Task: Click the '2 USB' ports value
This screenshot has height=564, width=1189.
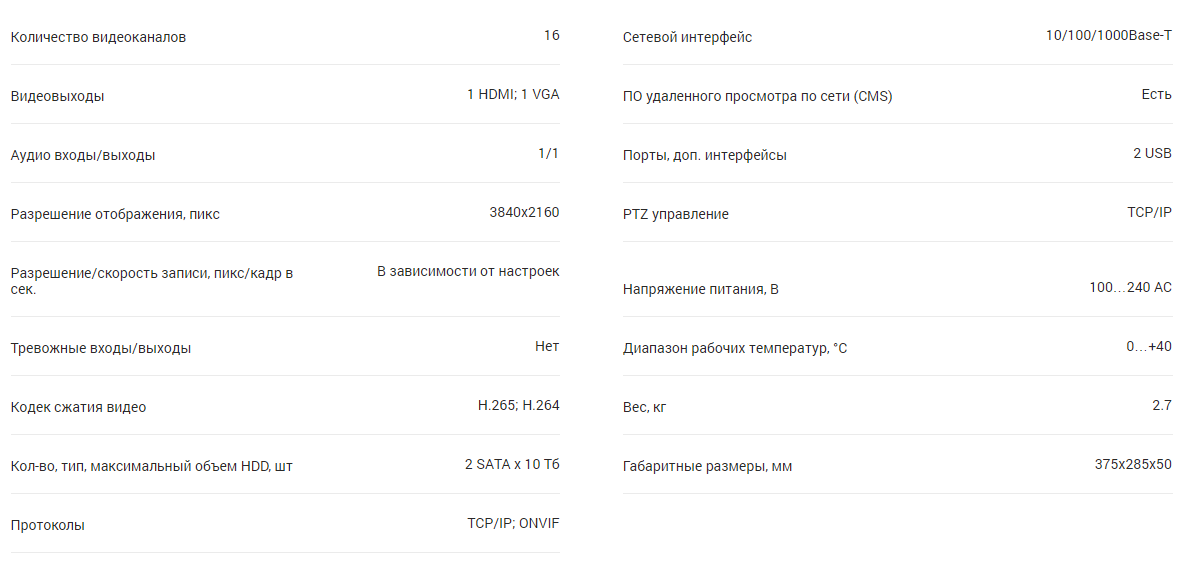Action: click(x=1153, y=153)
